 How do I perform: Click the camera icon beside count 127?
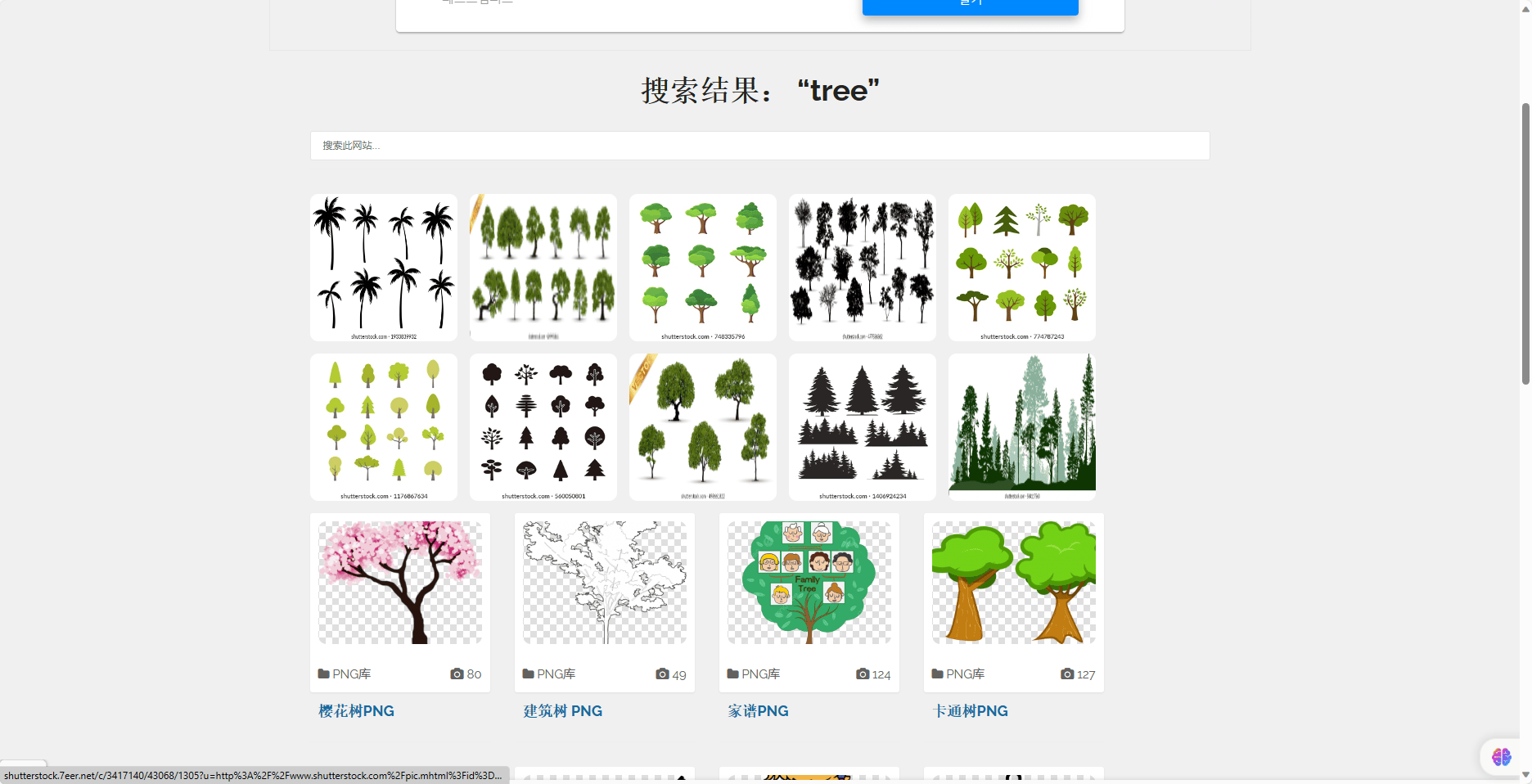click(x=1067, y=674)
